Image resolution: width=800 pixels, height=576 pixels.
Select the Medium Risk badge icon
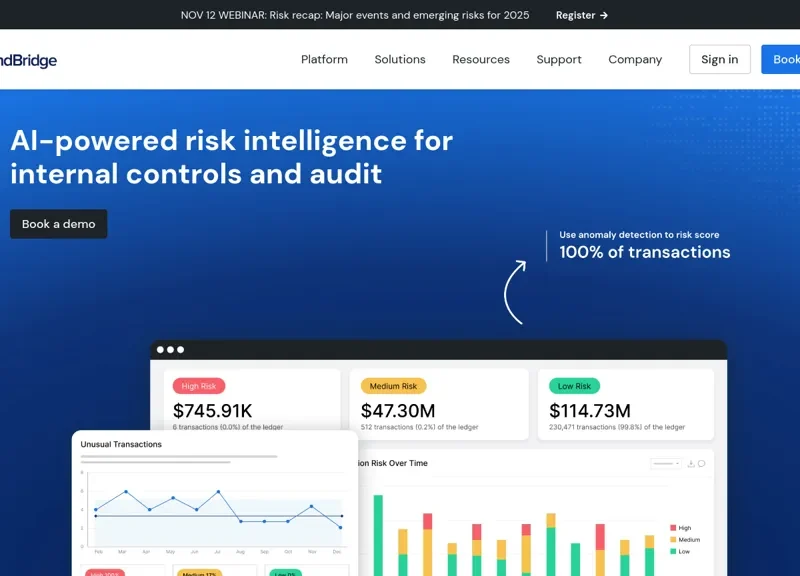(394, 385)
